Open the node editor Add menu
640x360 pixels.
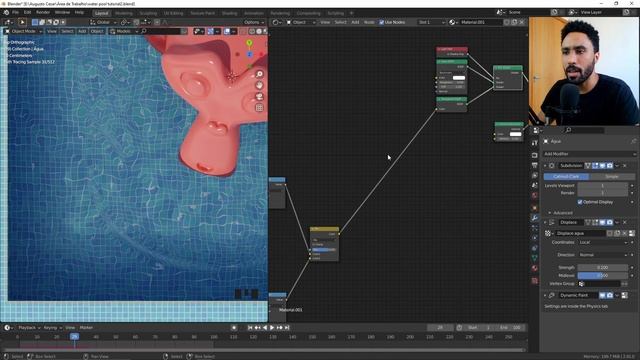(355, 22)
